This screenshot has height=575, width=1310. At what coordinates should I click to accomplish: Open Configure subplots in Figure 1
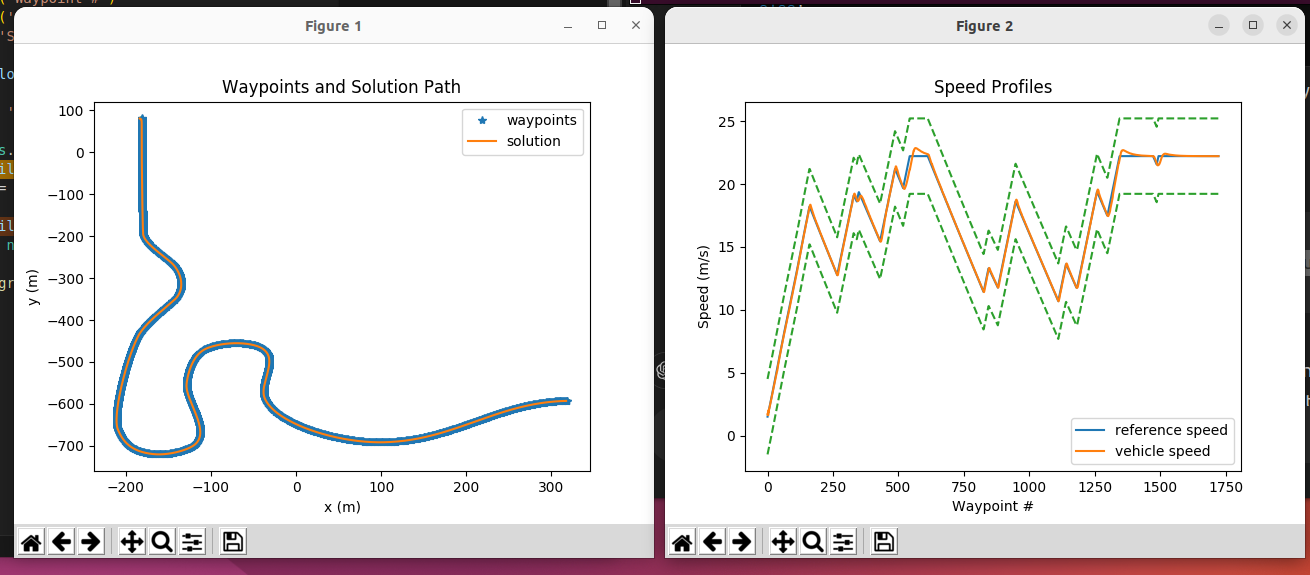tap(192, 542)
